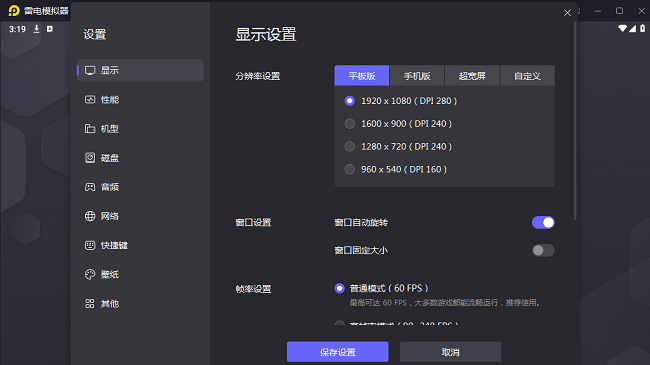Open the 音频 audio settings section
Screen dimensions: 650x365
[x=140, y=187]
